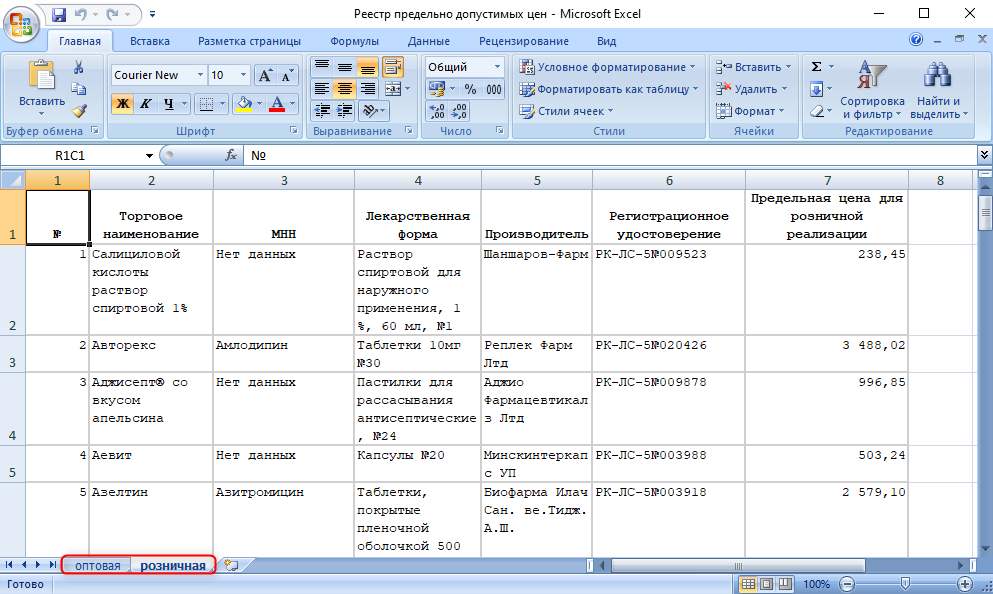Click the AutoSum sigma icon
The image size is (993, 594).
point(816,67)
